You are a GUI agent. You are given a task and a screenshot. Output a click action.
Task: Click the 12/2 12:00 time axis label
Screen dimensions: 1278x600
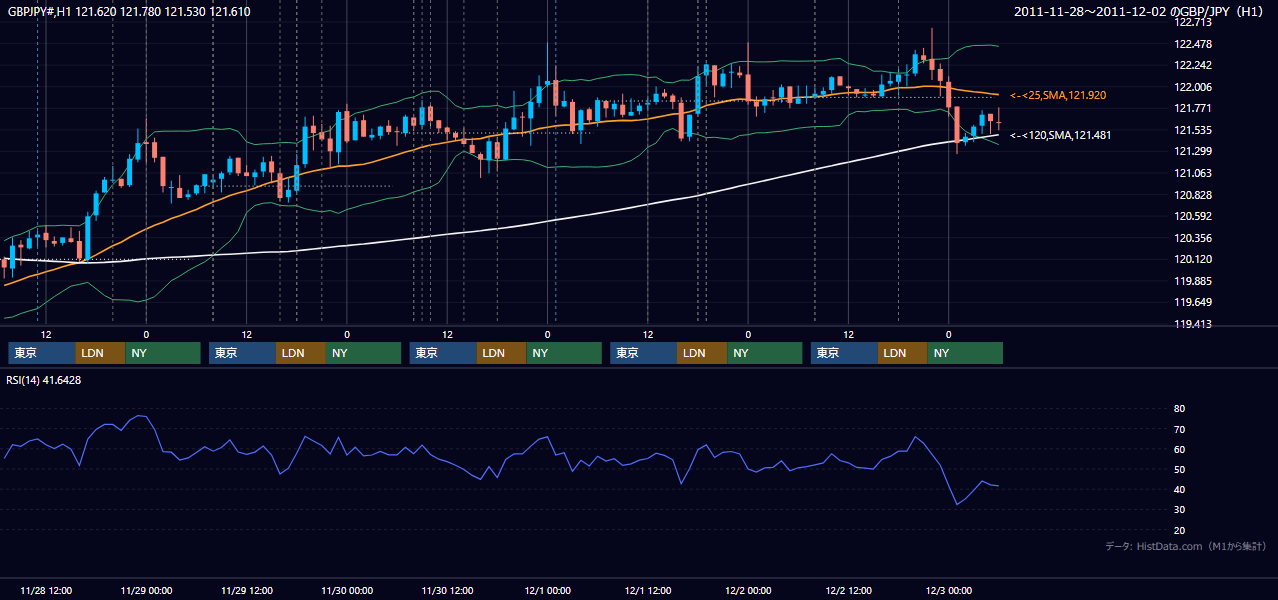click(x=848, y=590)
